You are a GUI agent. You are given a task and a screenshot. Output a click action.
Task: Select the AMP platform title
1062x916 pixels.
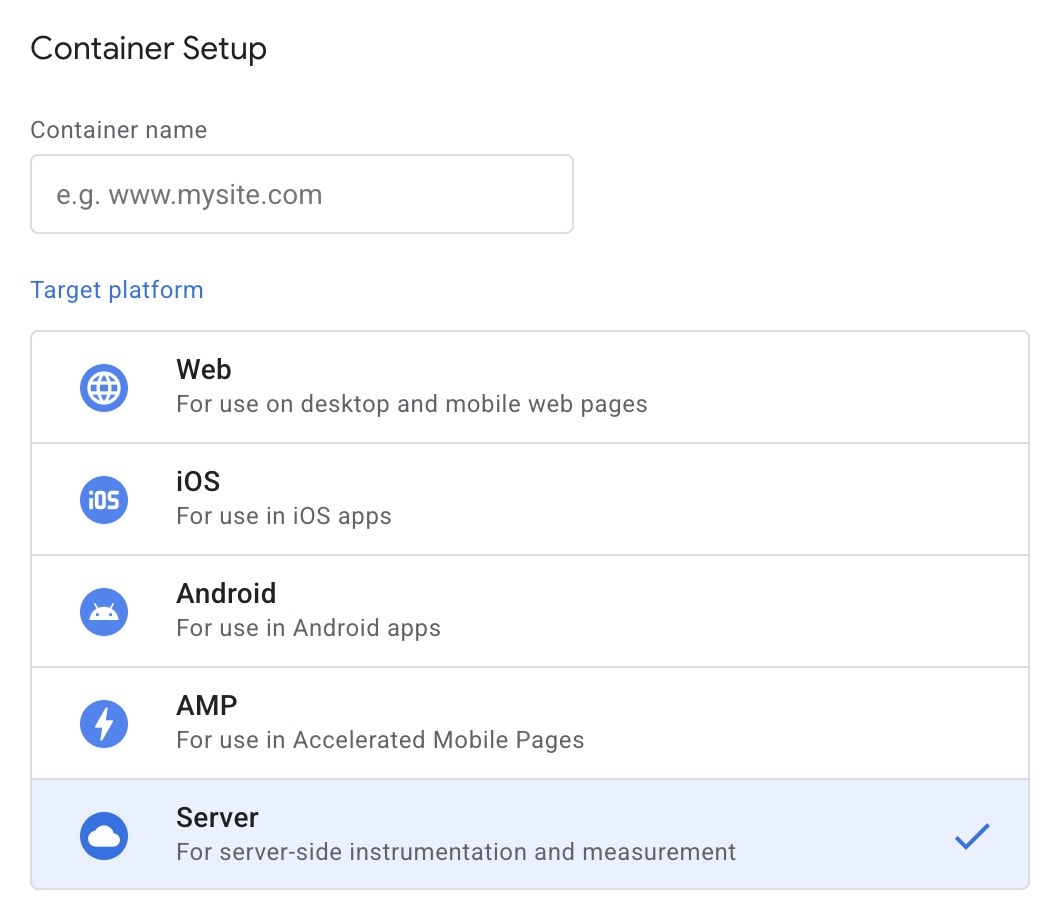207,705
